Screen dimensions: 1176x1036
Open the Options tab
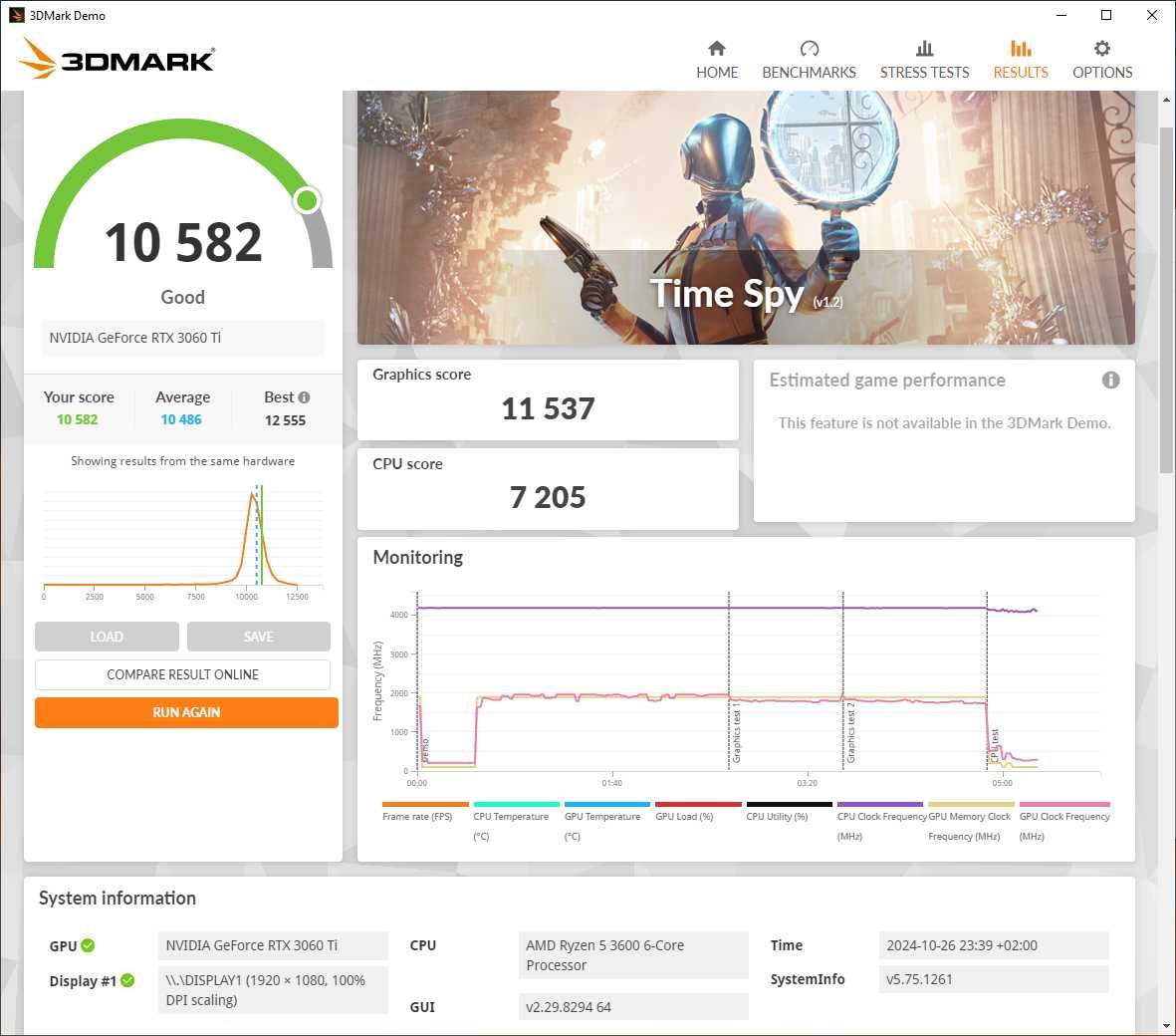[1101, 60]
